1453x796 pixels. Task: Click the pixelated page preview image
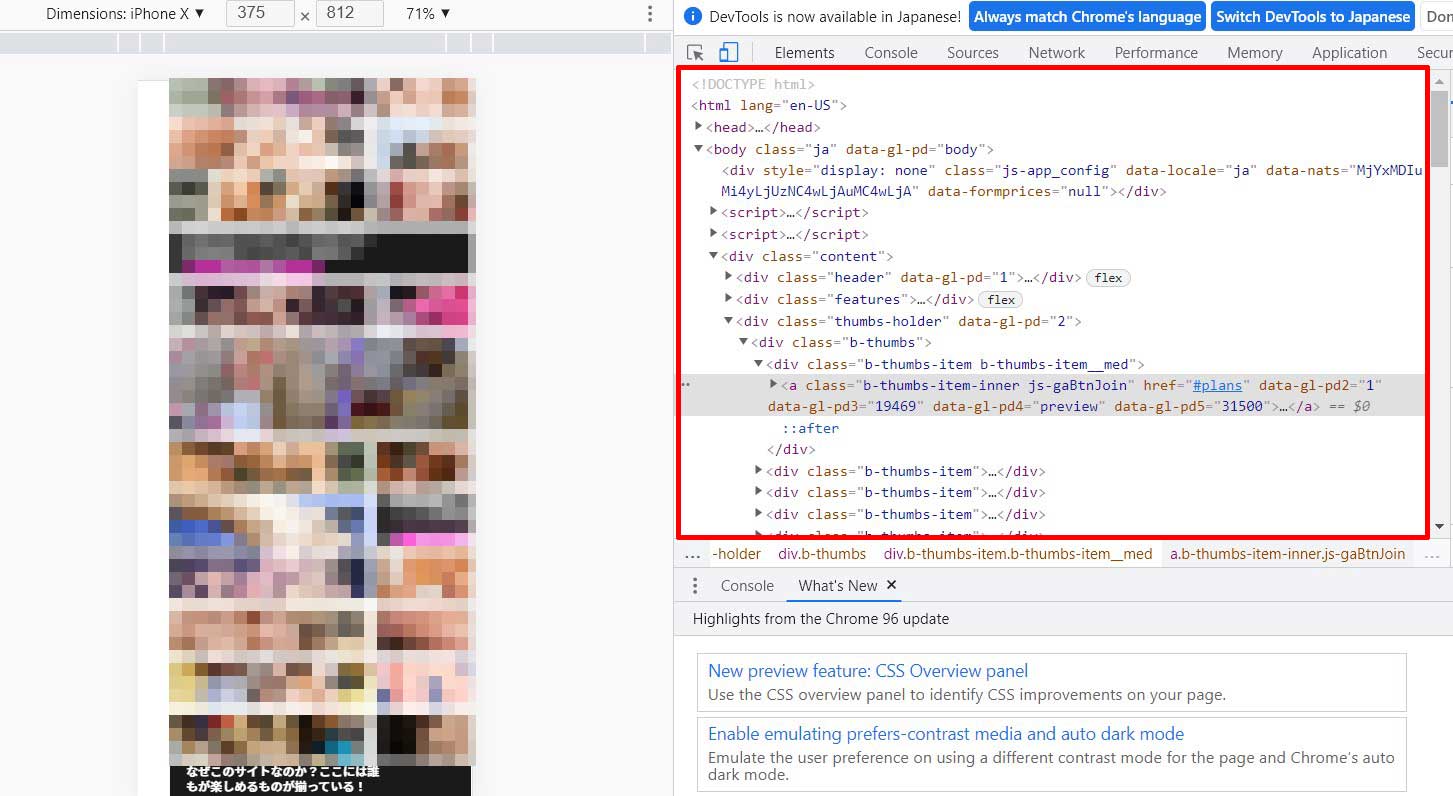tap(321, 422)
